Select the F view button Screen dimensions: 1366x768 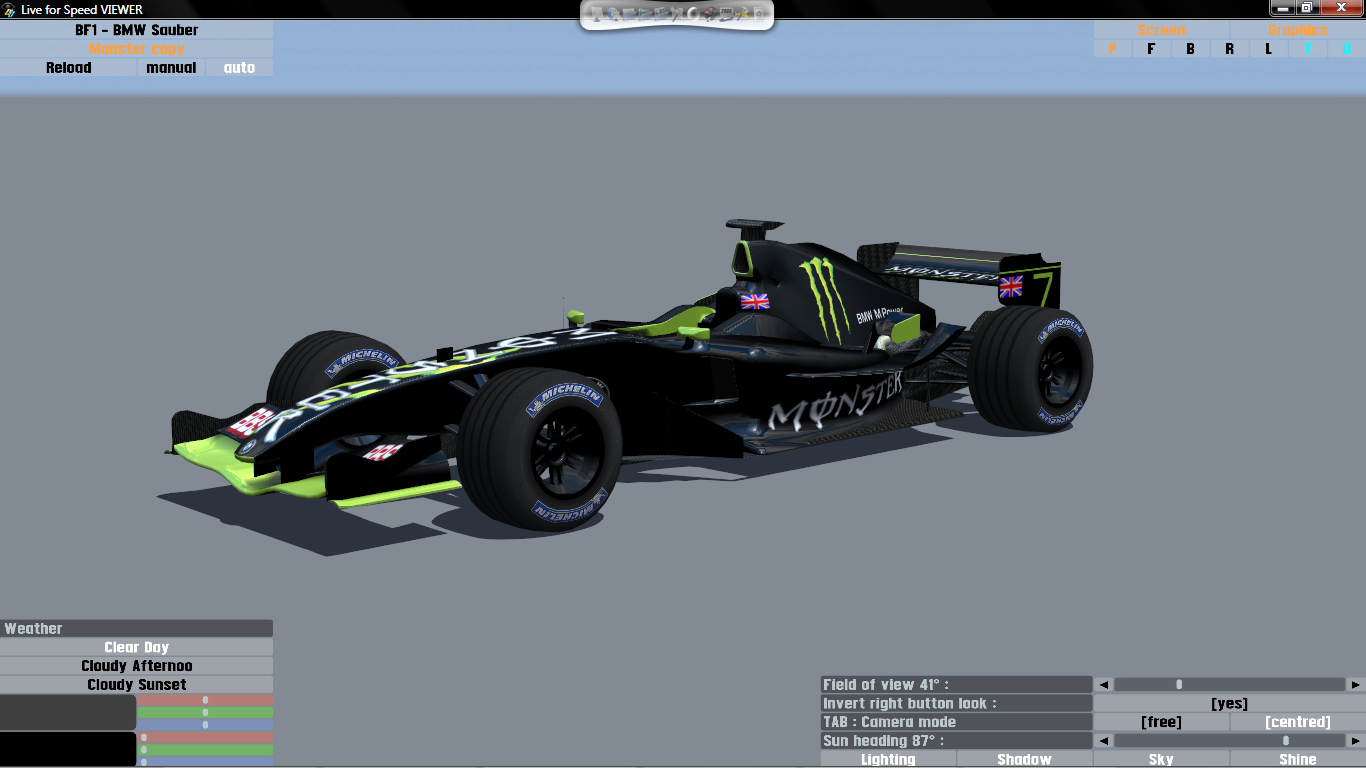[x=1151, y=49]
